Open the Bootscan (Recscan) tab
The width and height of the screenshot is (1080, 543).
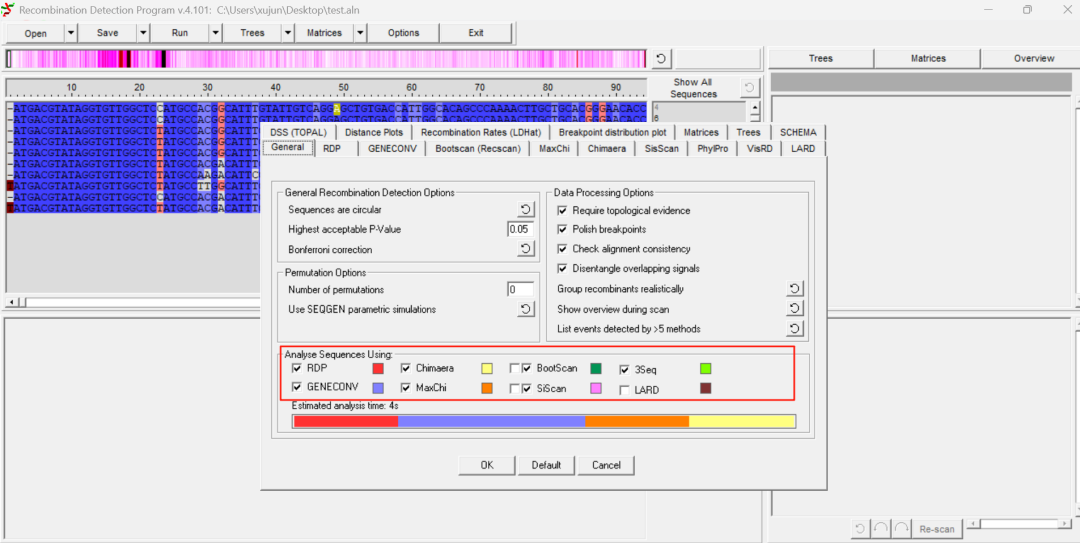tap(477, 148)
